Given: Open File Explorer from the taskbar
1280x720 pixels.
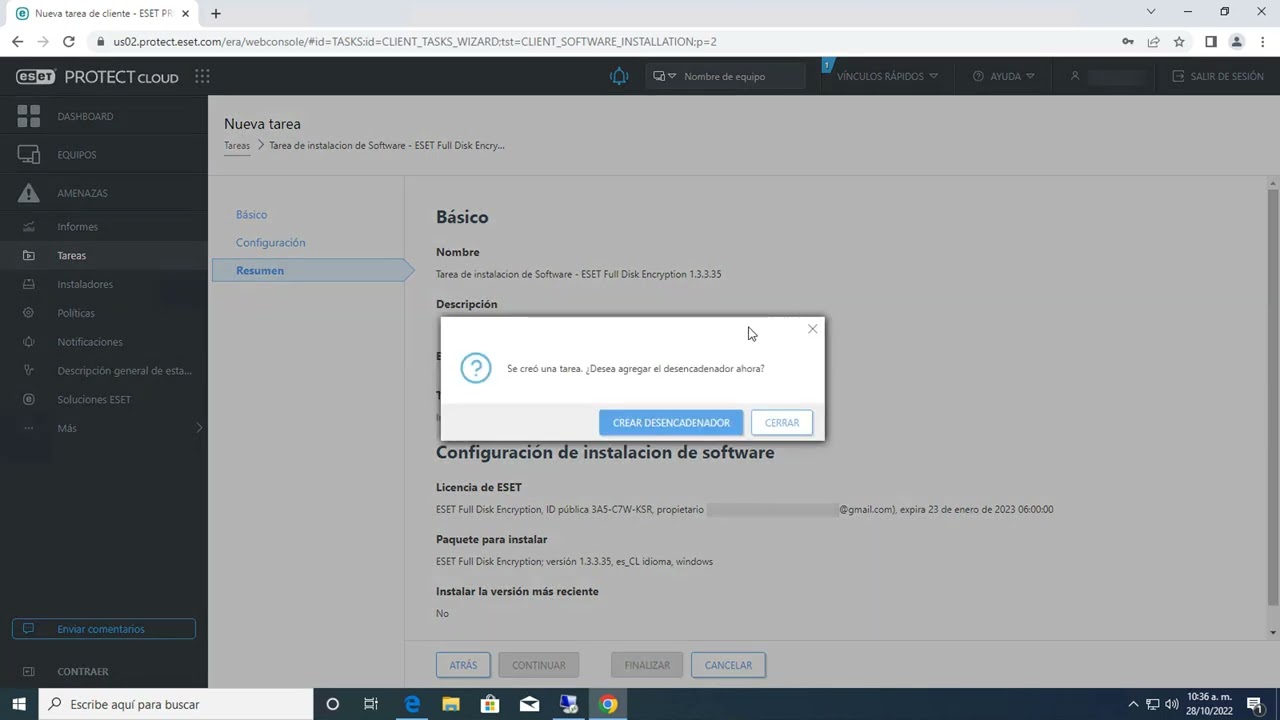Looking at the screenshot, I should (x=450, y=704).
